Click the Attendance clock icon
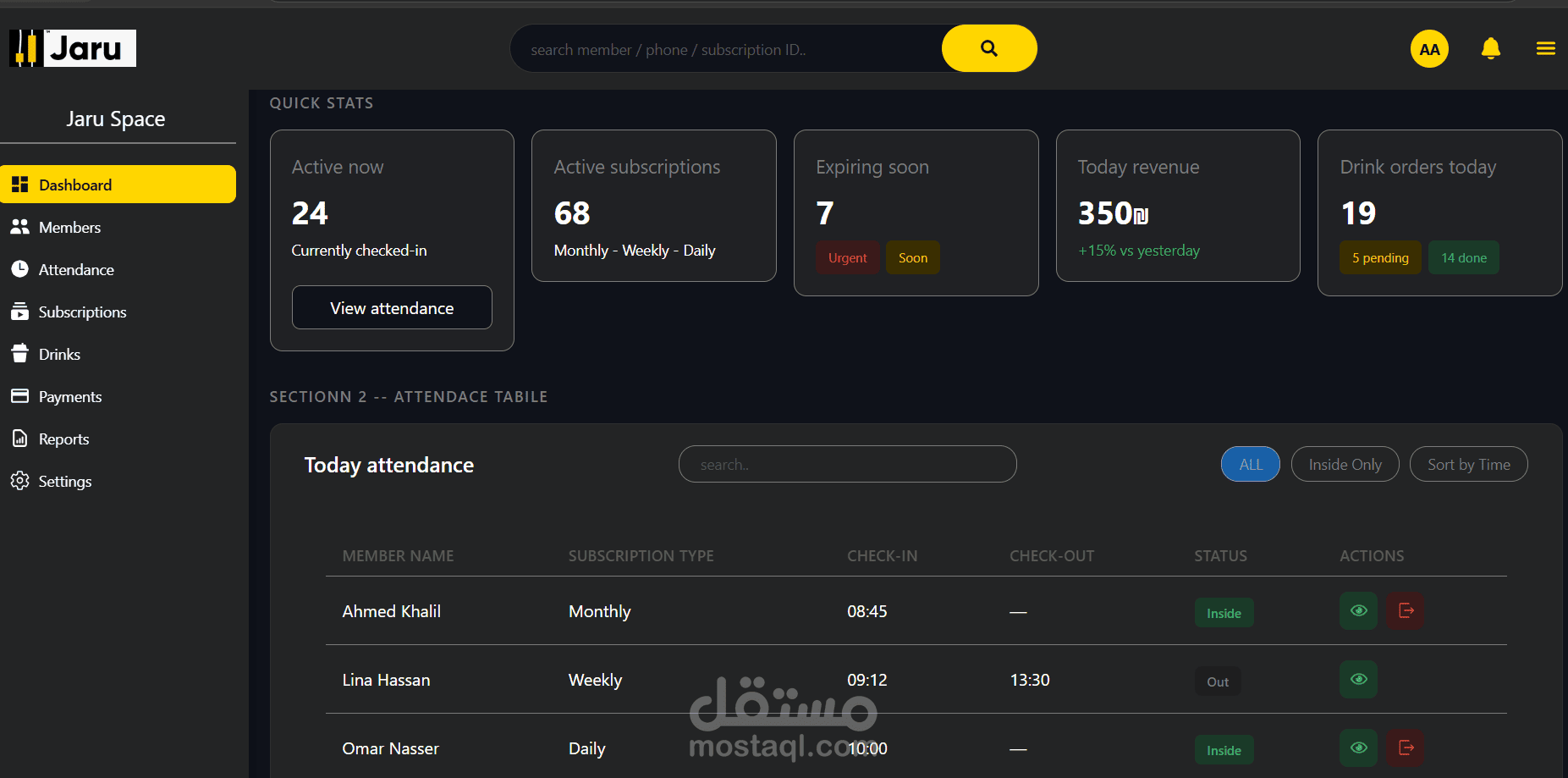Screen dimensions: 1568x778 point(20,269)
